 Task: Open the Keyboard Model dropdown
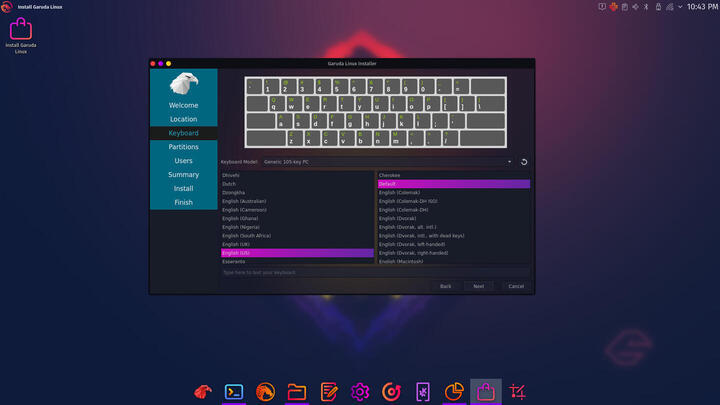coord(388,162)
